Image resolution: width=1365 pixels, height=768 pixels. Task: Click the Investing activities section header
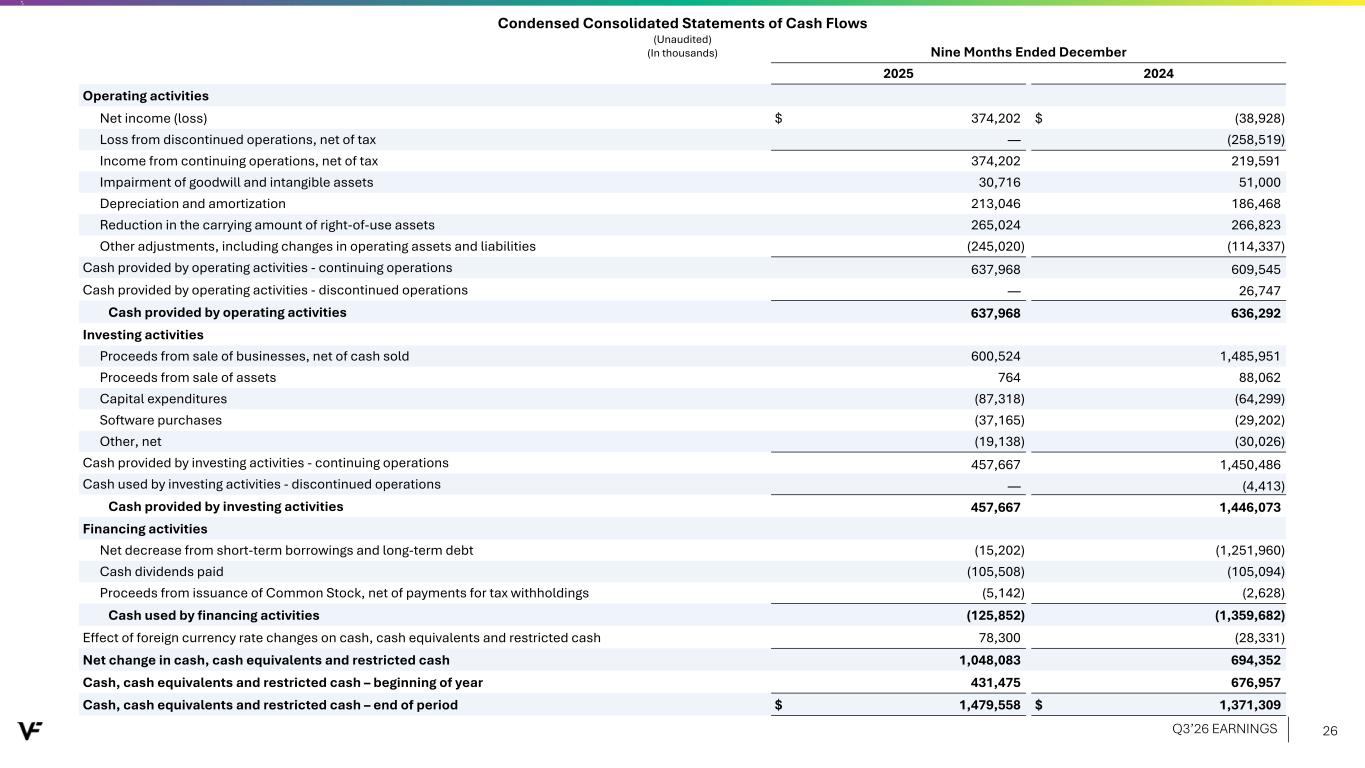point(143,335)
